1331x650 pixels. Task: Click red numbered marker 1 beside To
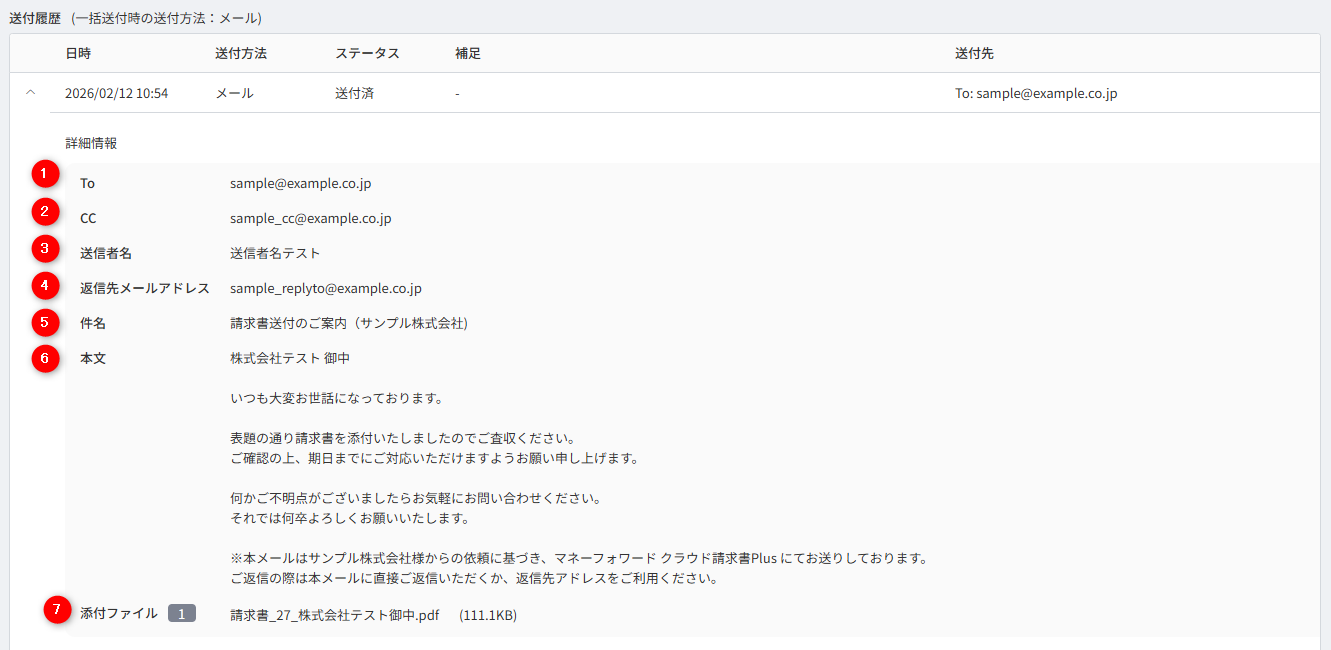coord(45,175)
